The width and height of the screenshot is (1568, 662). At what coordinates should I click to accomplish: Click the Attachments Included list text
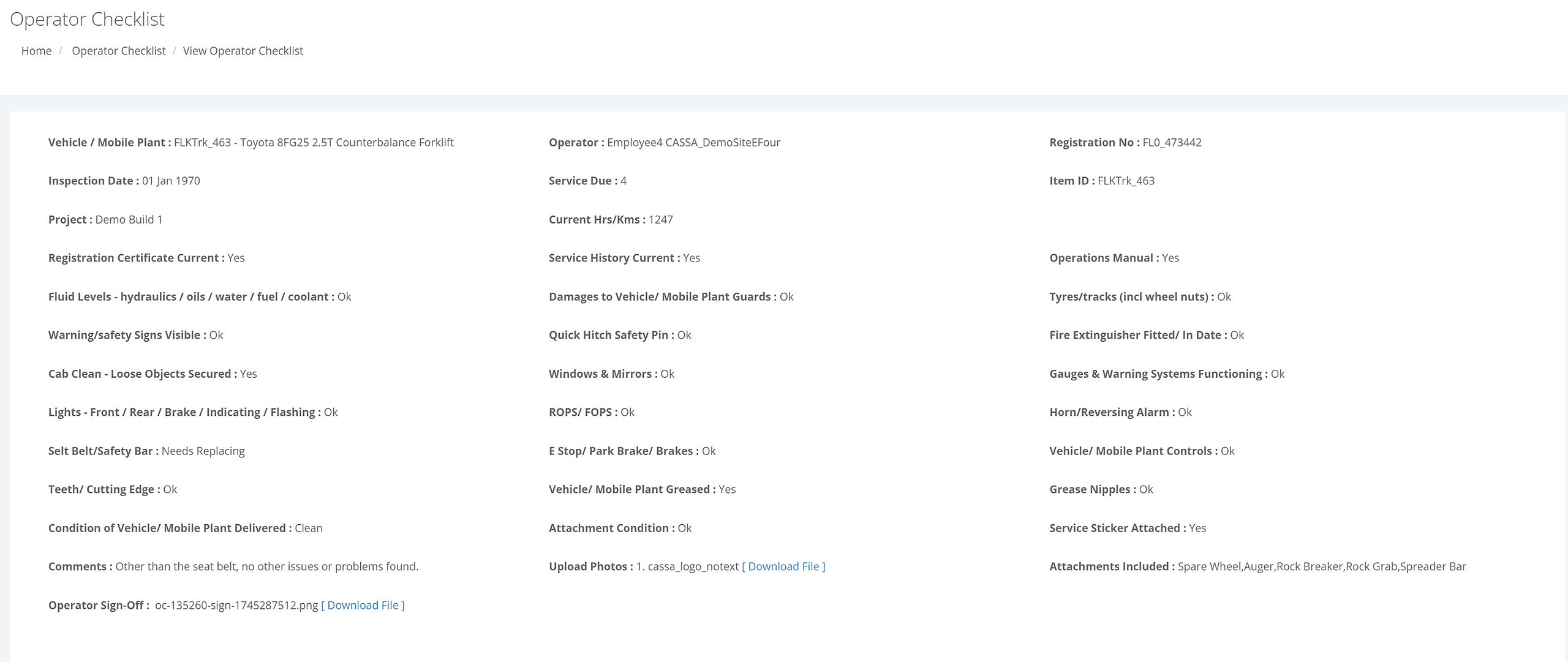[1321, 566]
